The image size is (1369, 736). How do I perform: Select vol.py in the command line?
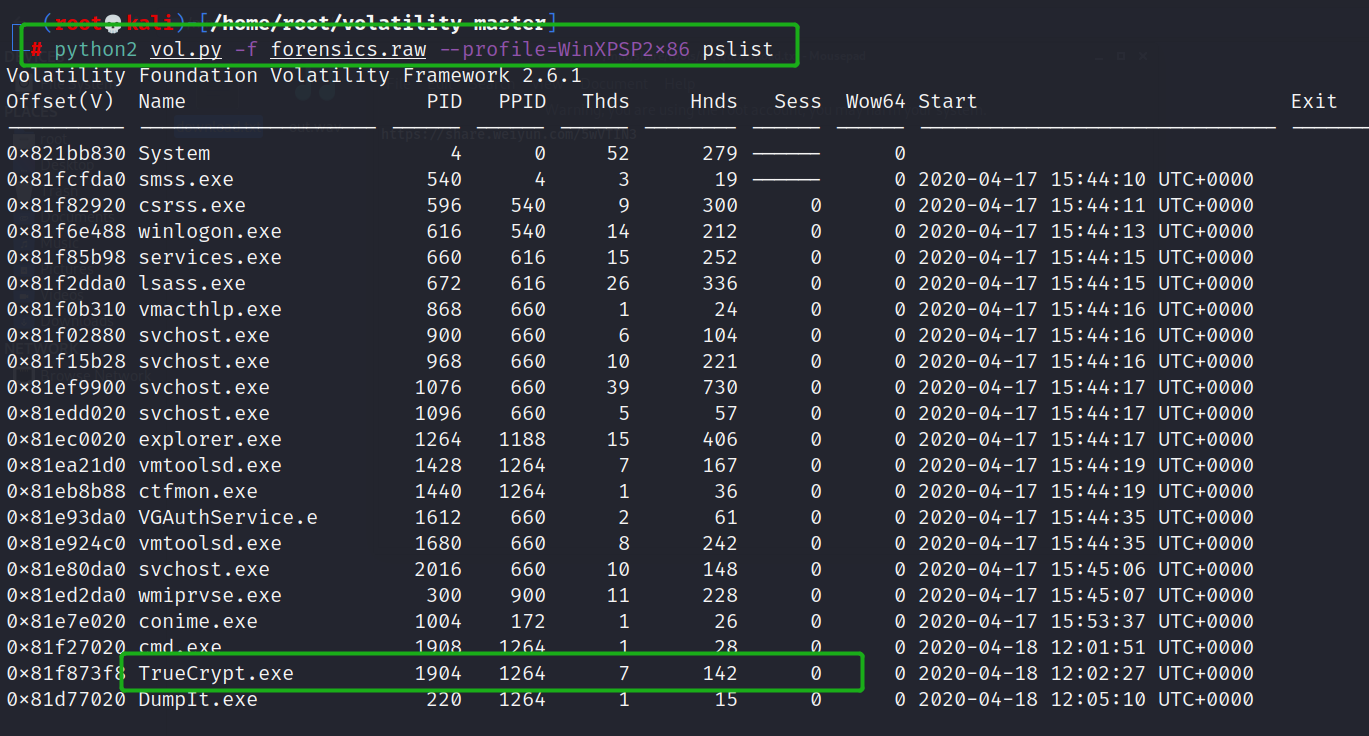pos(186,49)
